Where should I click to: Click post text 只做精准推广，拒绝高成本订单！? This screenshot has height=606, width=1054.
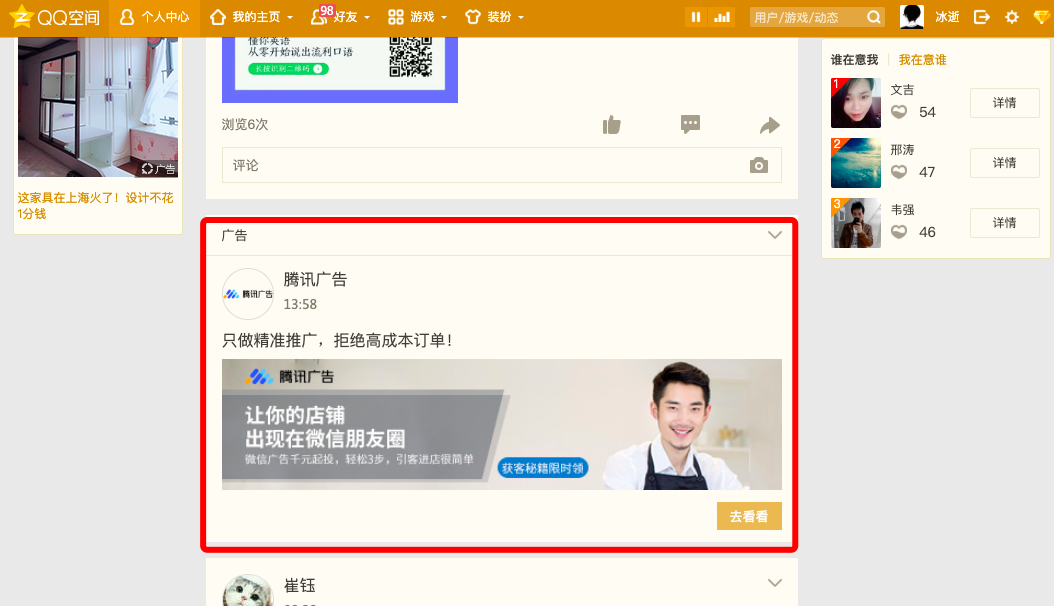coord(338,341)
